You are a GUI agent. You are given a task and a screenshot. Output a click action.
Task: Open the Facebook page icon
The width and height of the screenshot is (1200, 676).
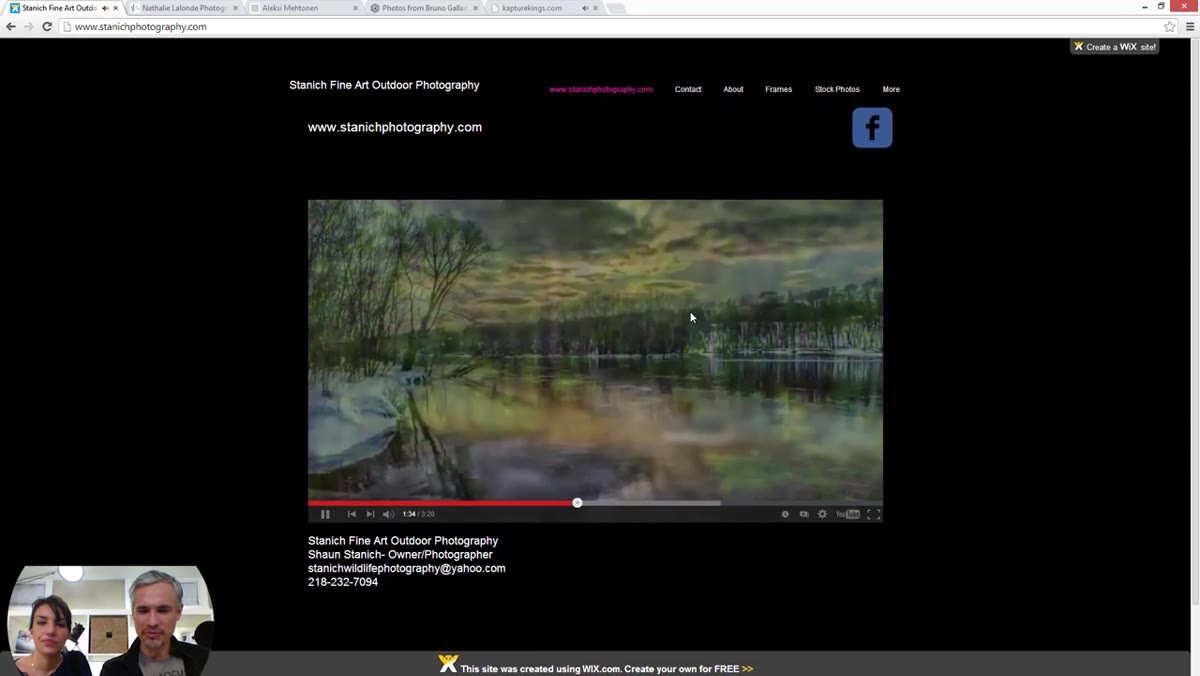click(872, 128)
